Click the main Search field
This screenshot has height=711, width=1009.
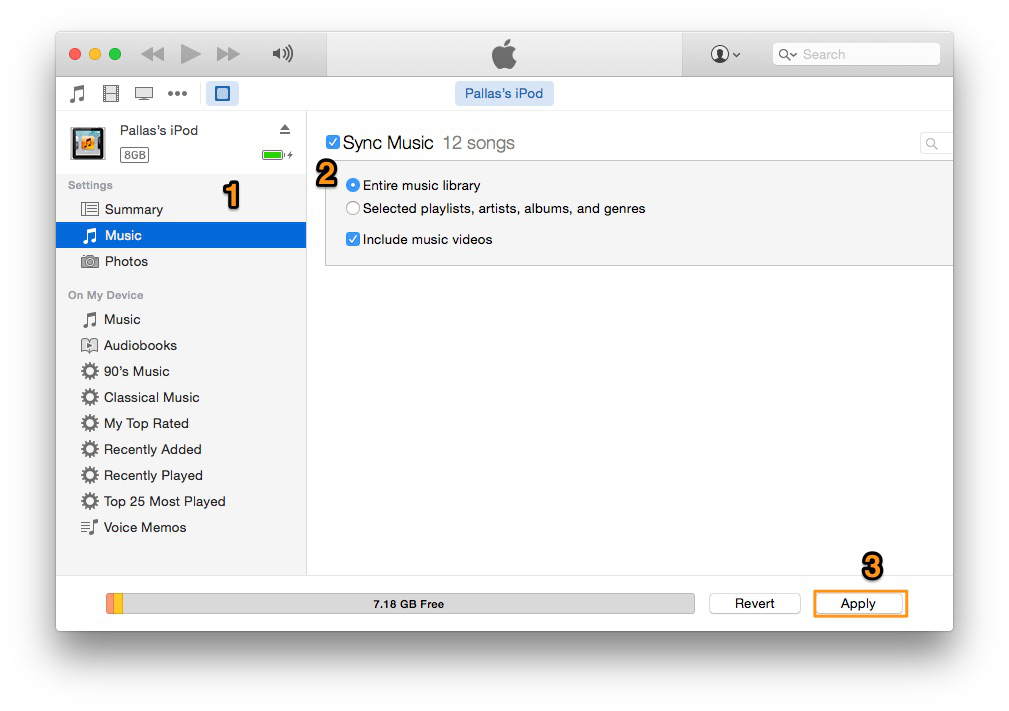click(856, 54)
